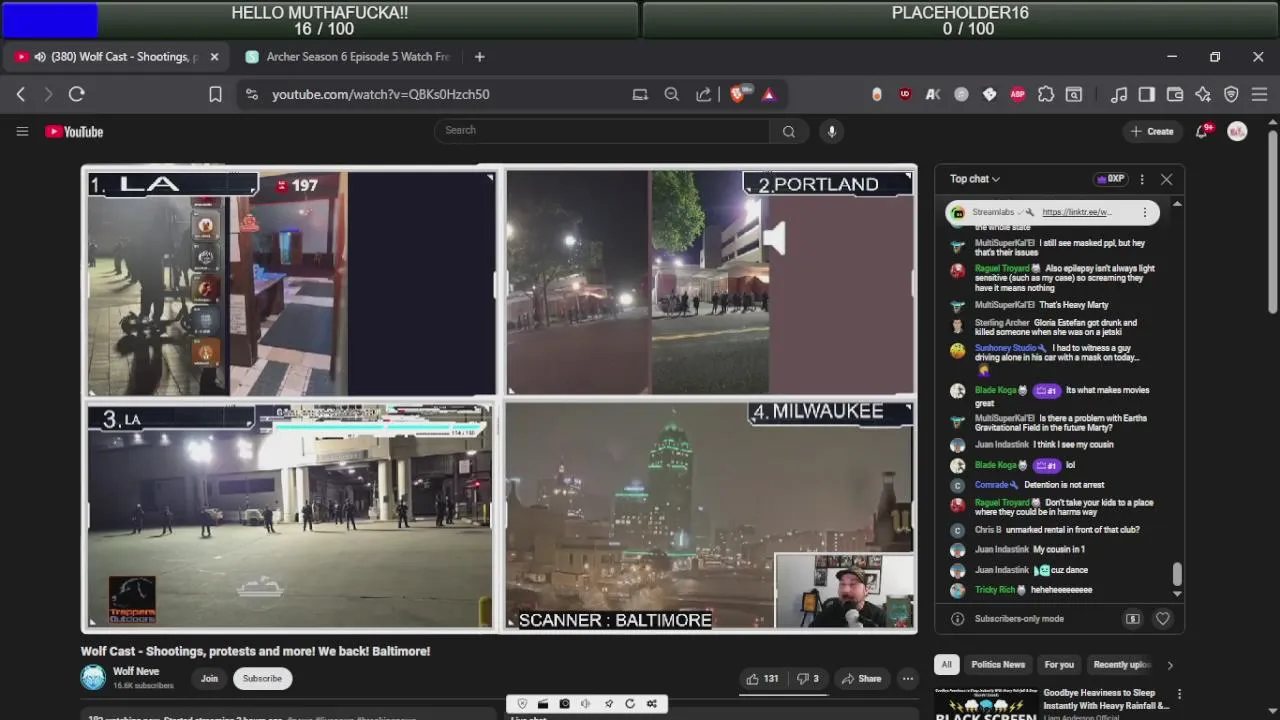Open uBlock Origin extension icon
This screenshot has height=720, width=1280.
tap(905, 94)
